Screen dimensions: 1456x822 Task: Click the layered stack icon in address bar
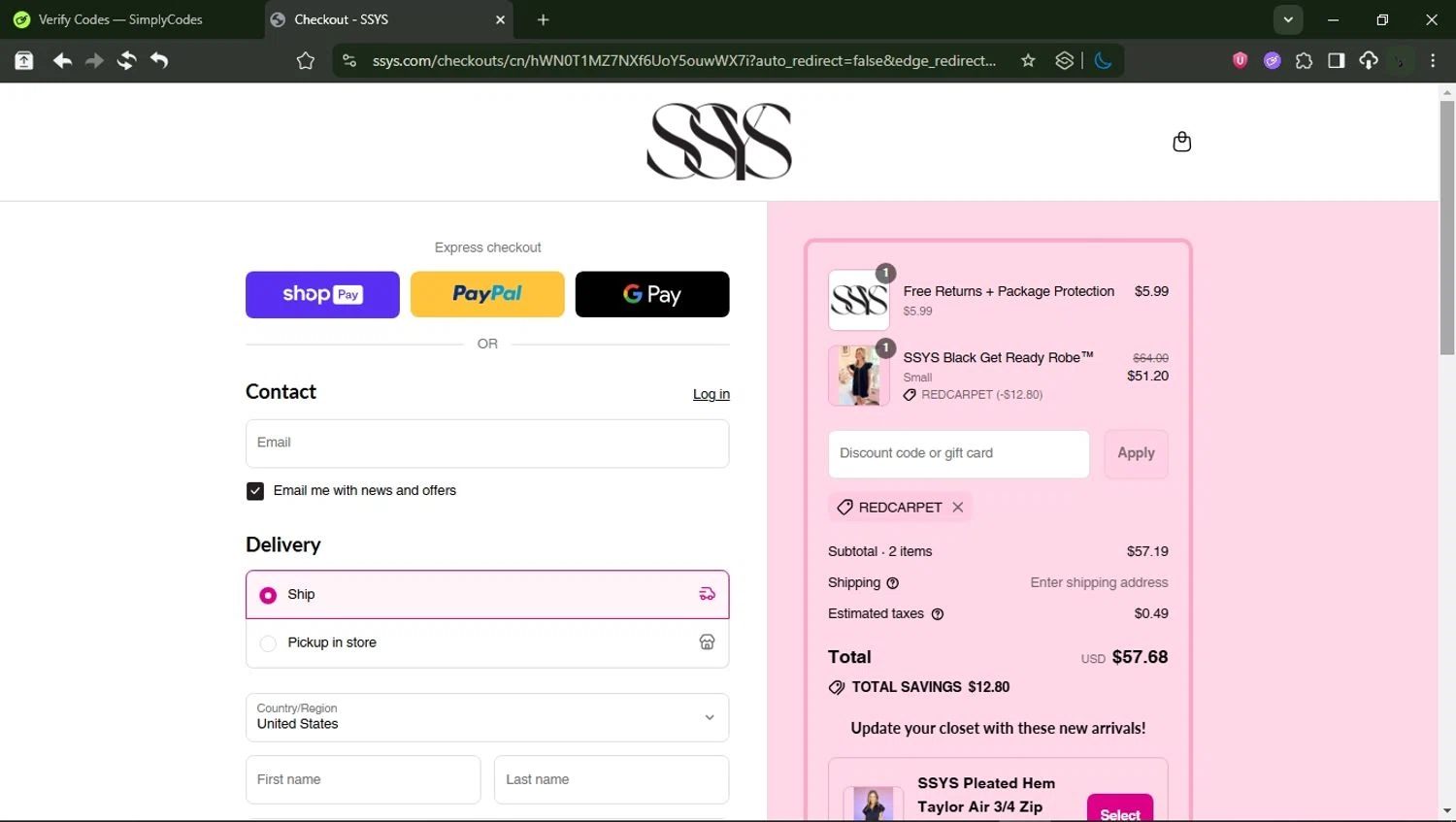(1064, 60)
